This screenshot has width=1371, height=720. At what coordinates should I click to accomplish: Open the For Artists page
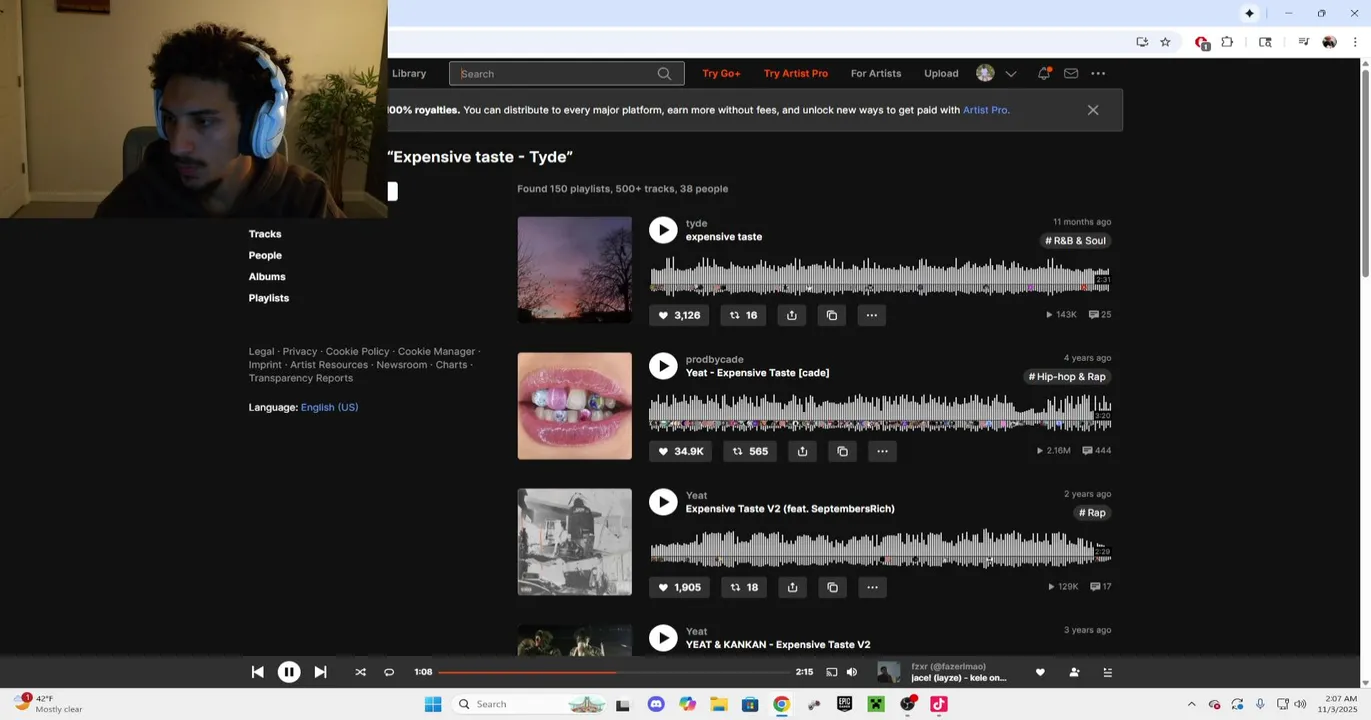[x=876, y=74]
